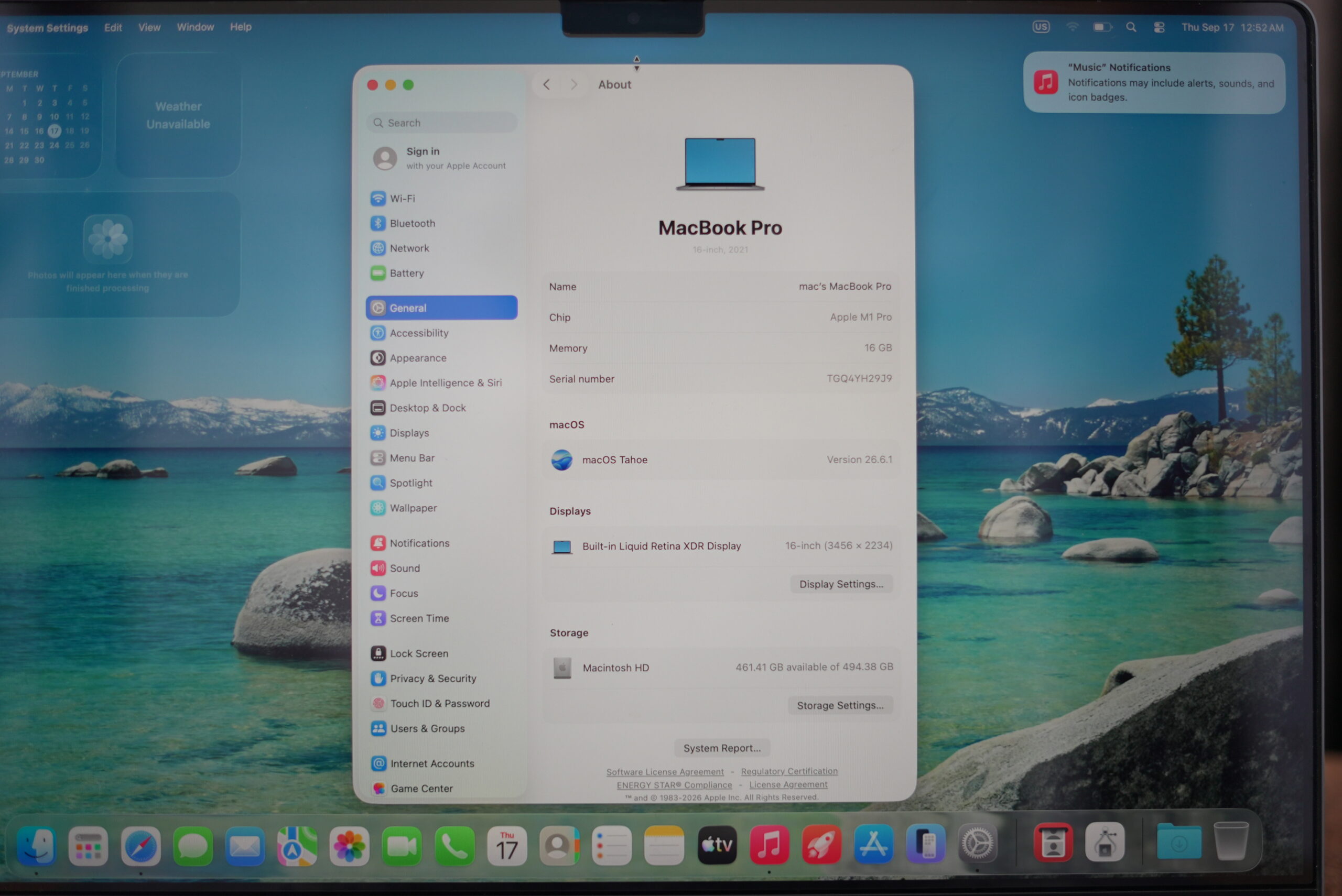Screen dimensions: 1342x896
Task: Open Display Settings...
Action: 841,584
